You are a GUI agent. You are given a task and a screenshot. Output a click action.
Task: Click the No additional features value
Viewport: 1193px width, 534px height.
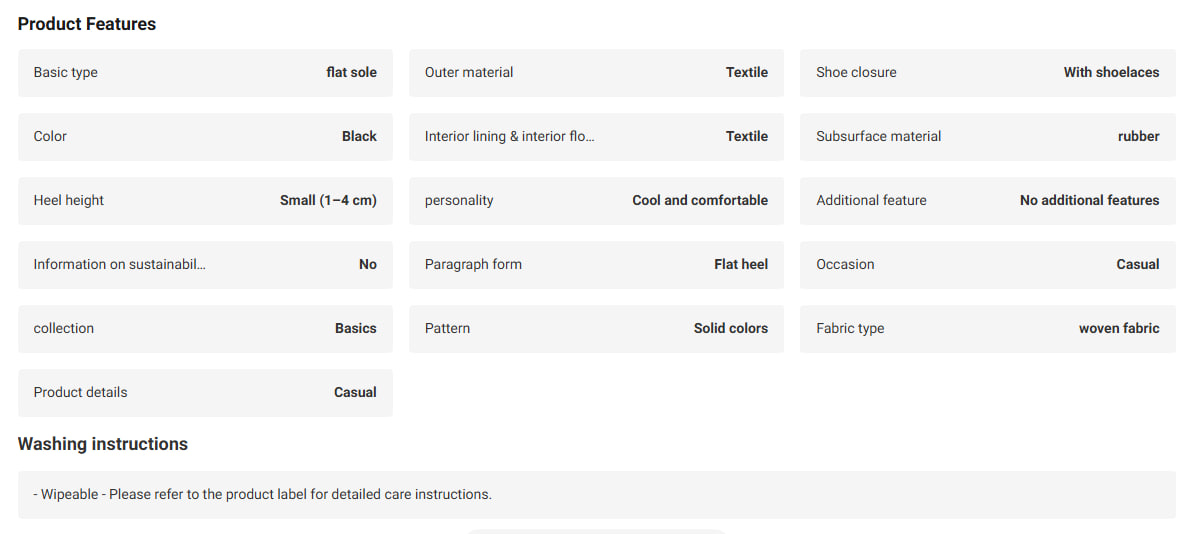pyautogui.click(x=1090, y=201)
